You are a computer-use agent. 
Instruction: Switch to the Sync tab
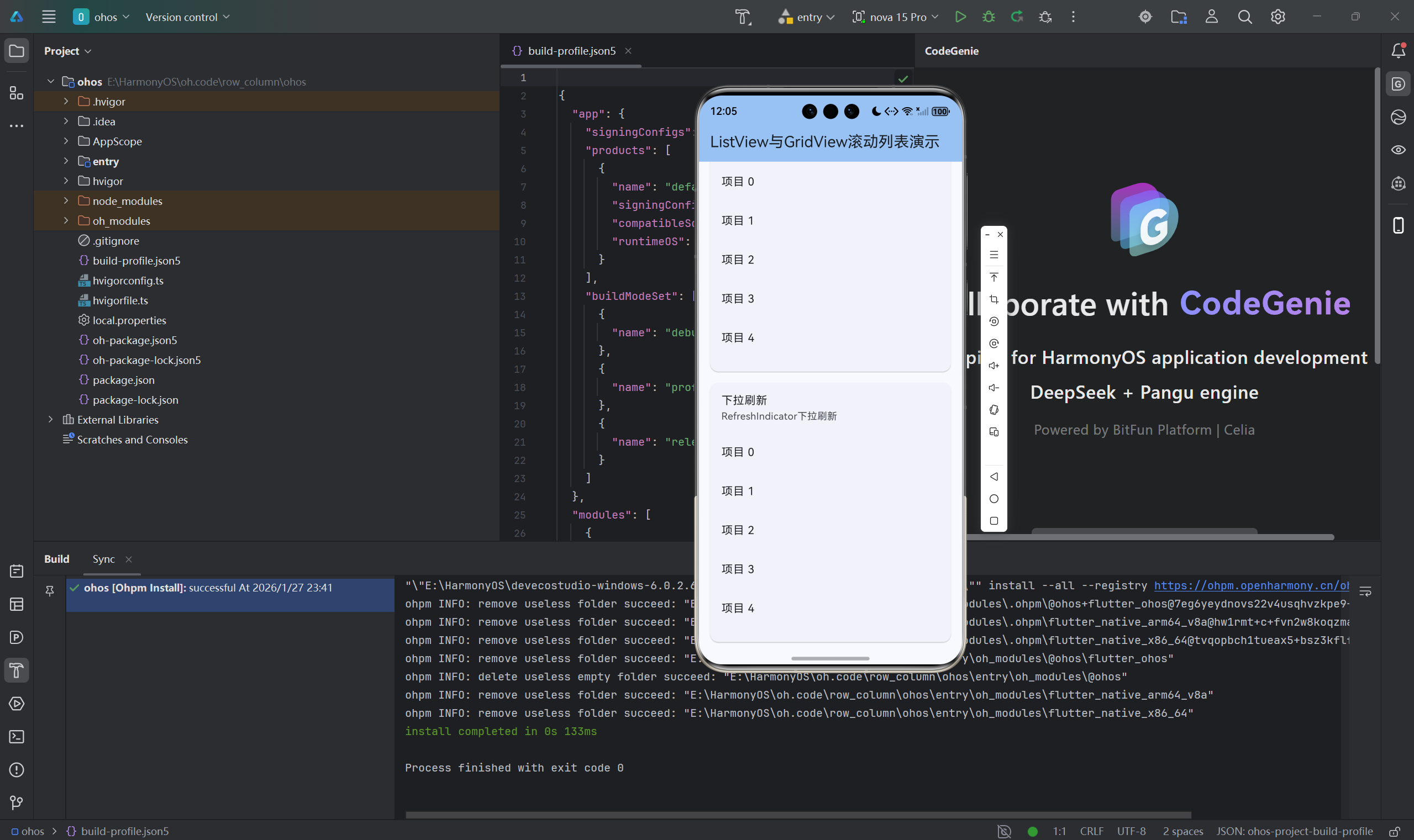[104, 559]
